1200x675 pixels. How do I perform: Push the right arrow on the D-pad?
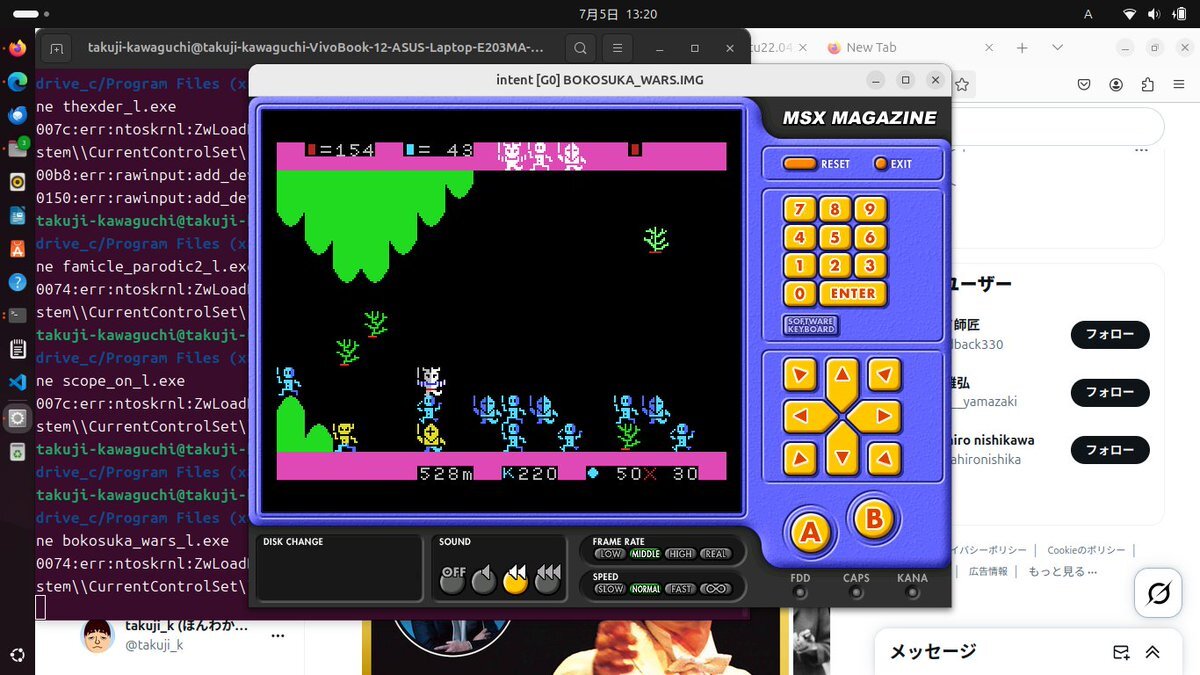(x=879, y=415)
